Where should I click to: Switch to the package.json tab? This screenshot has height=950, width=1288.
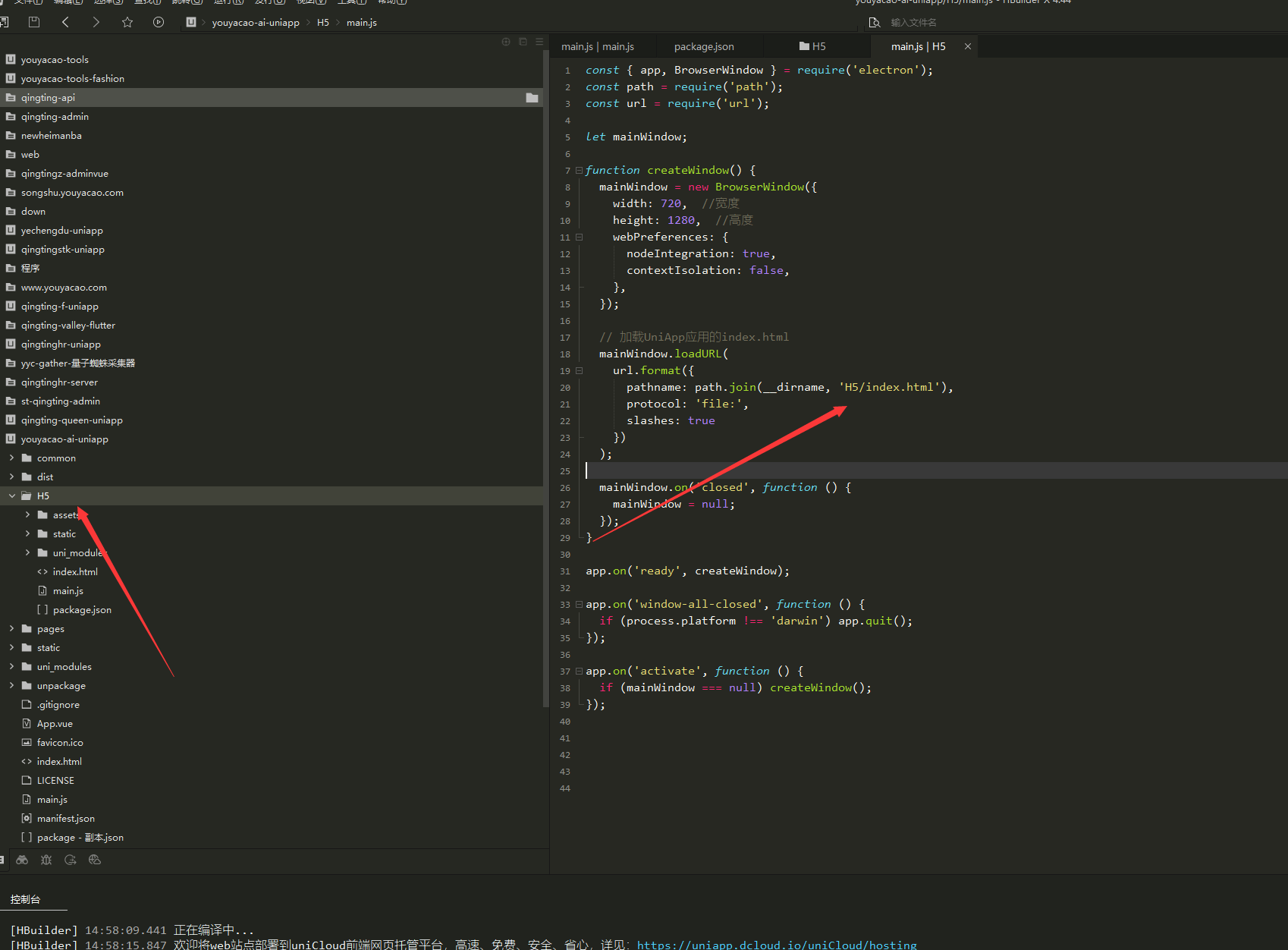(x=704, y=46)
